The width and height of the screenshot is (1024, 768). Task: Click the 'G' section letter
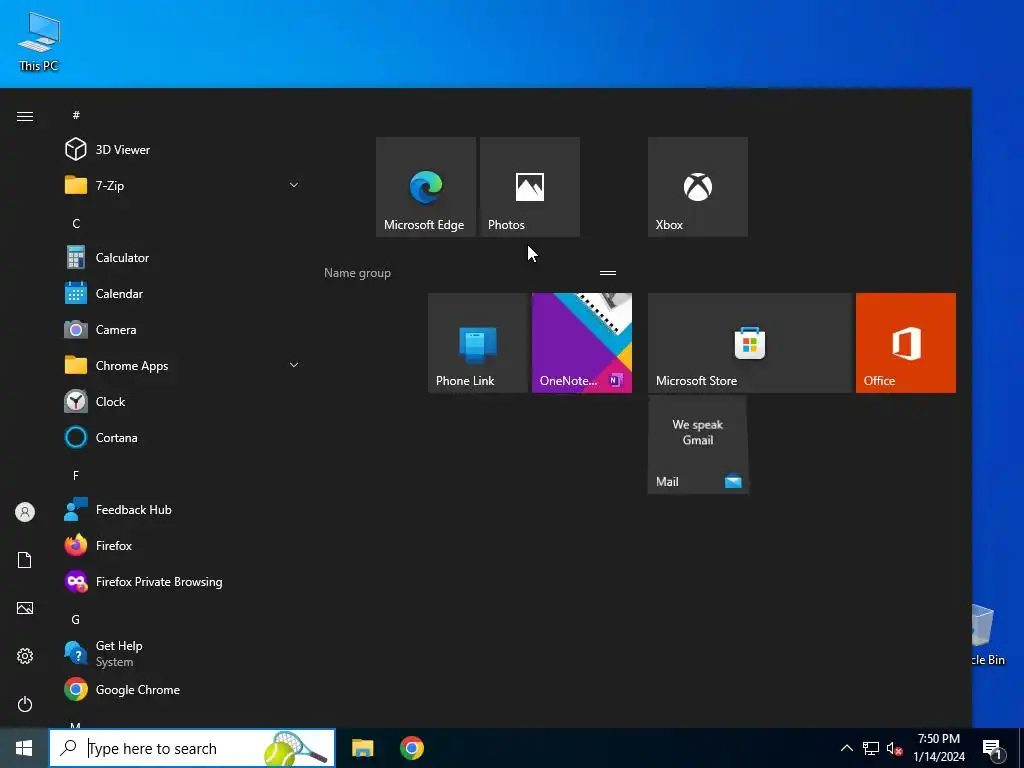click(76, 619)
